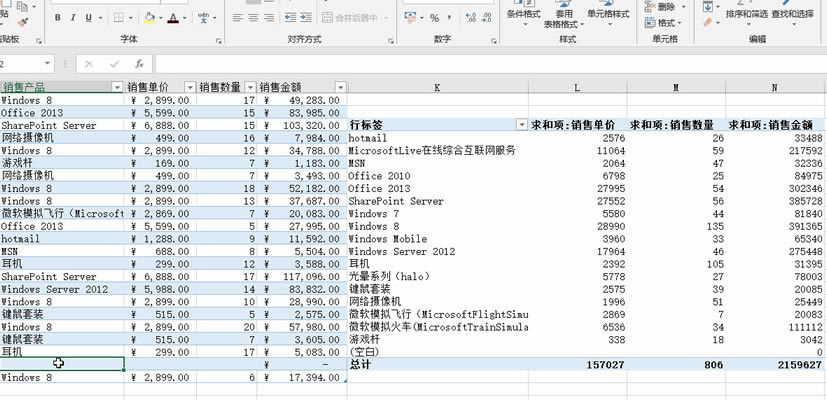Toggle bold formatting
This screenshot has width=827, height=400.
tap(59, 18)
